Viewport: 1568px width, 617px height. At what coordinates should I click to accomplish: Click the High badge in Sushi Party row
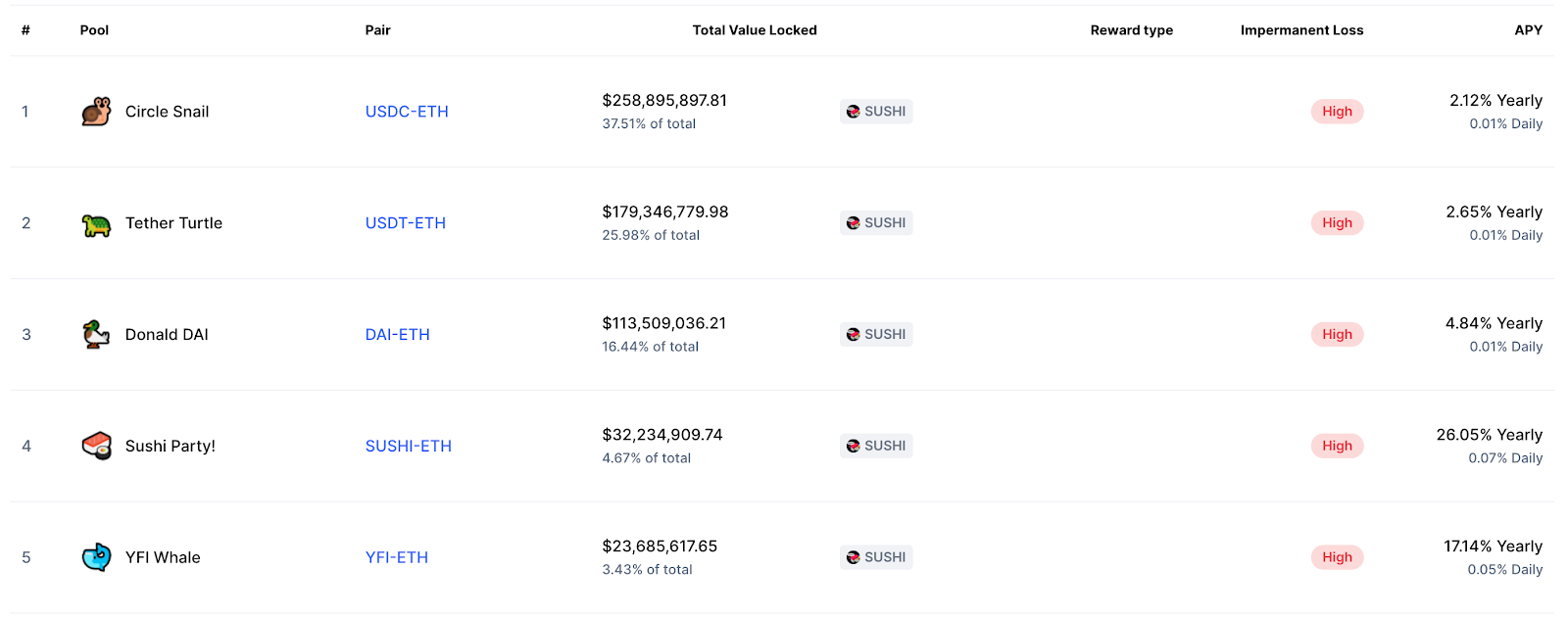[x=1337, y=446]
